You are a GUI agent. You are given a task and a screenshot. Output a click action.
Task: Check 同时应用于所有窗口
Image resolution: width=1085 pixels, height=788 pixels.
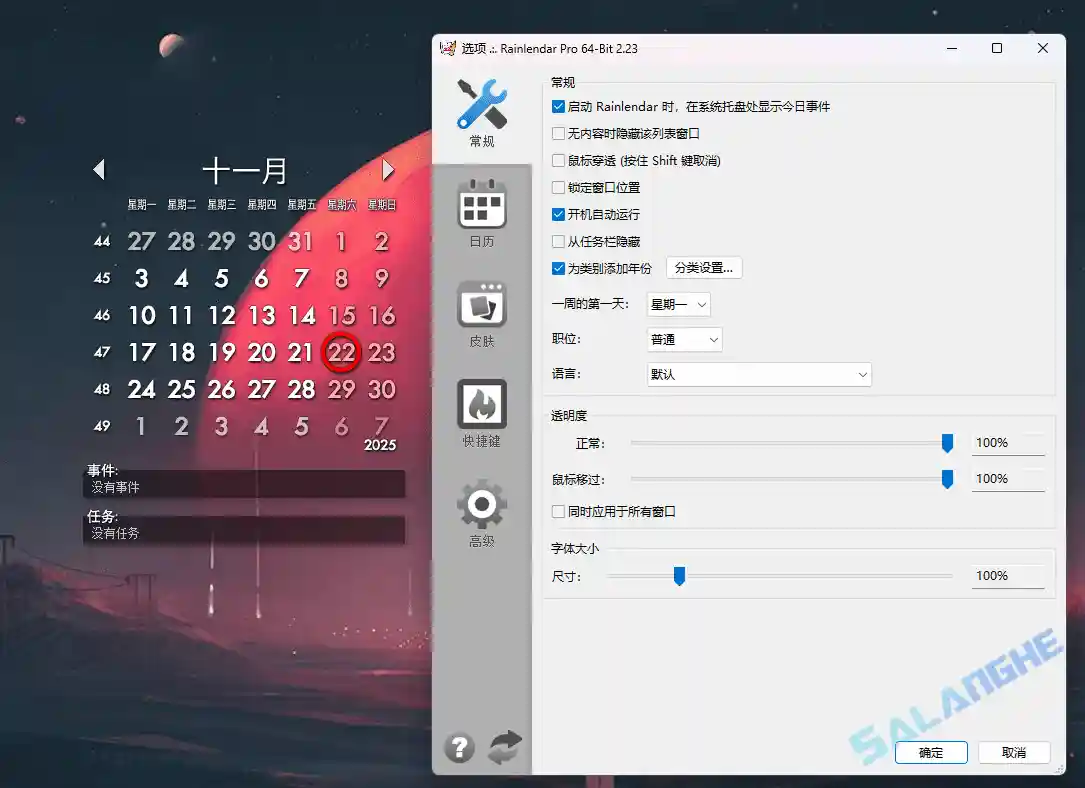[x=557, y=512]
